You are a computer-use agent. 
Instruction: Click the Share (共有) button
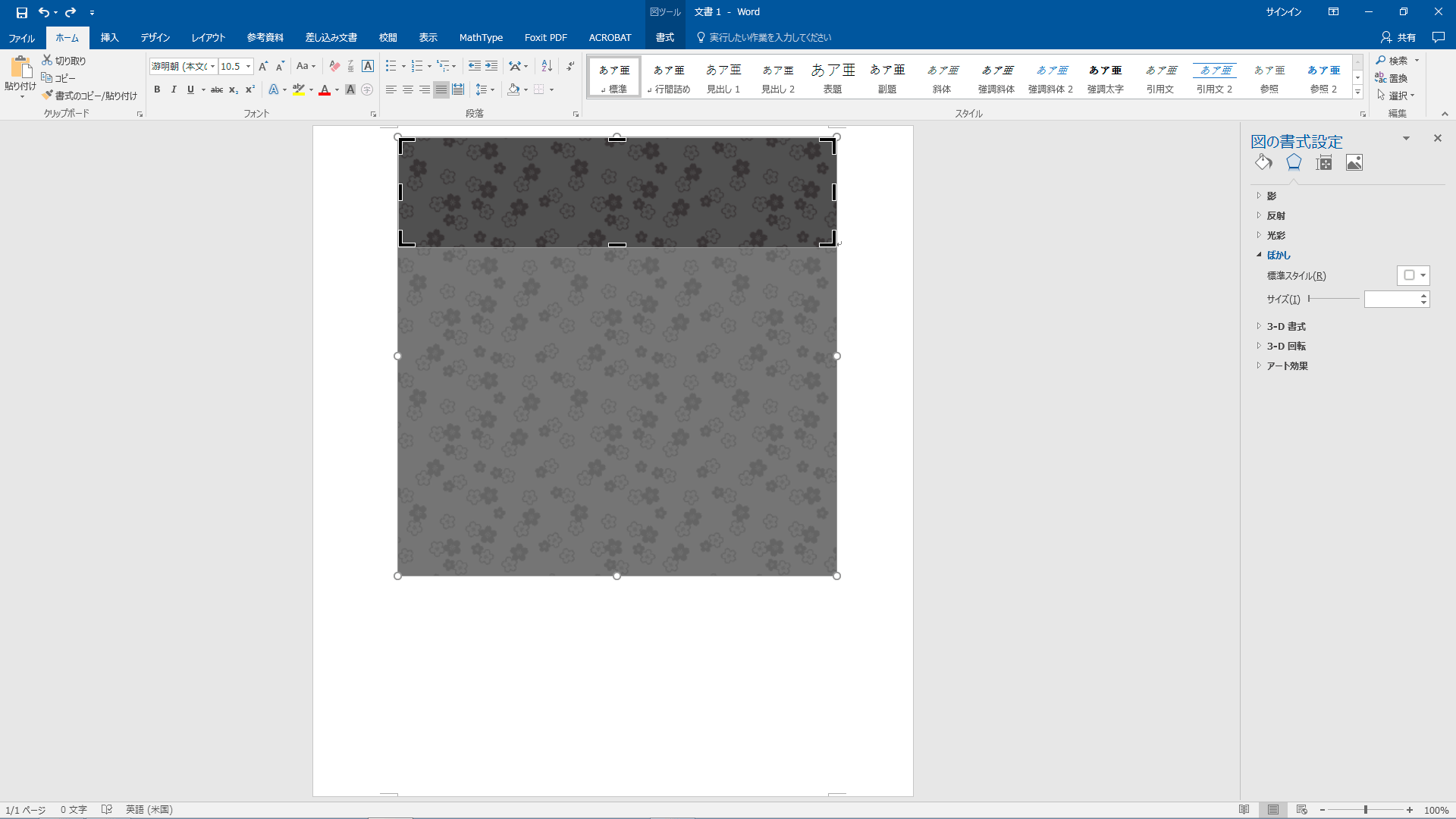click(x=1398, y=37)
